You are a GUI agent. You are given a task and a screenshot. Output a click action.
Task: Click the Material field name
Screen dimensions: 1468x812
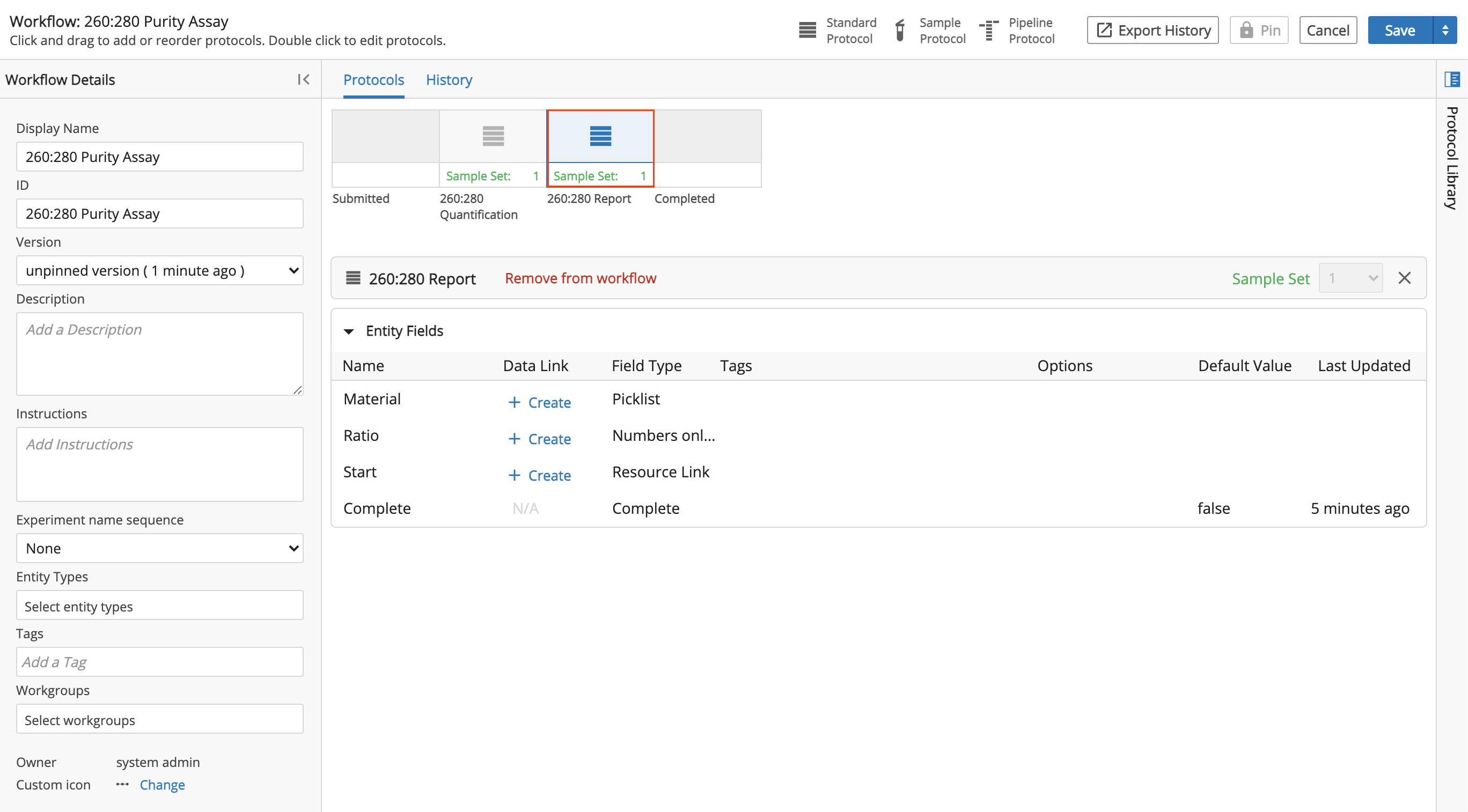(371, 399)
